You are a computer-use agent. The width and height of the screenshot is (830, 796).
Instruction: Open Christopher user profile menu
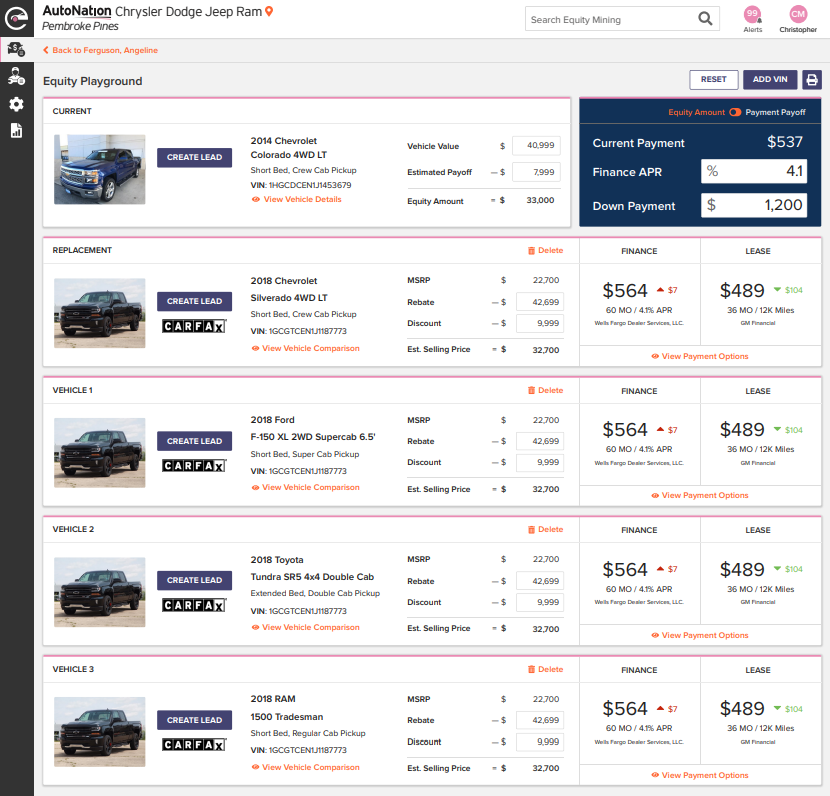tap(798, 15)
